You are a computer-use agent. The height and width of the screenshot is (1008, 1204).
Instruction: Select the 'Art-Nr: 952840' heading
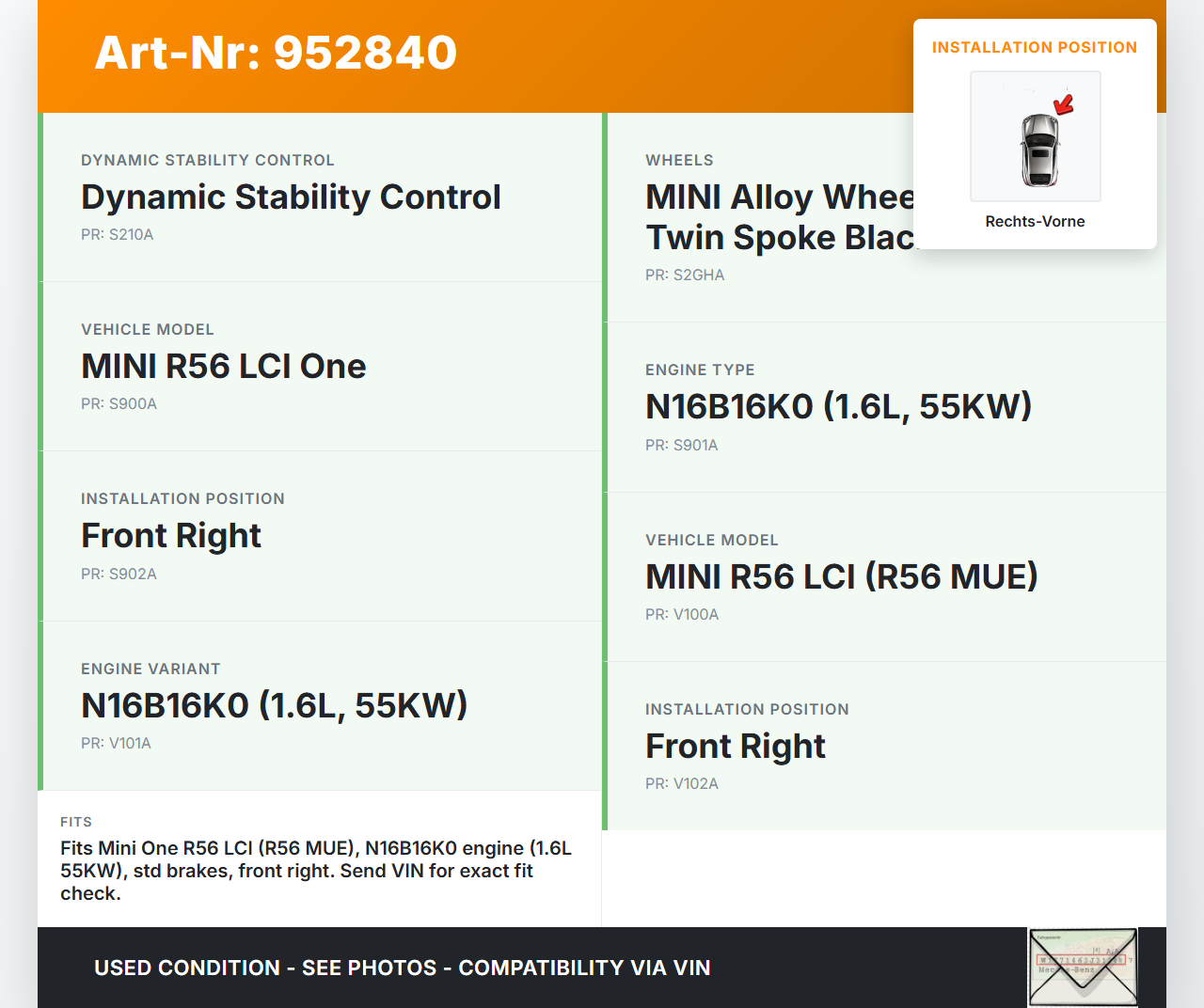[276, 53]
